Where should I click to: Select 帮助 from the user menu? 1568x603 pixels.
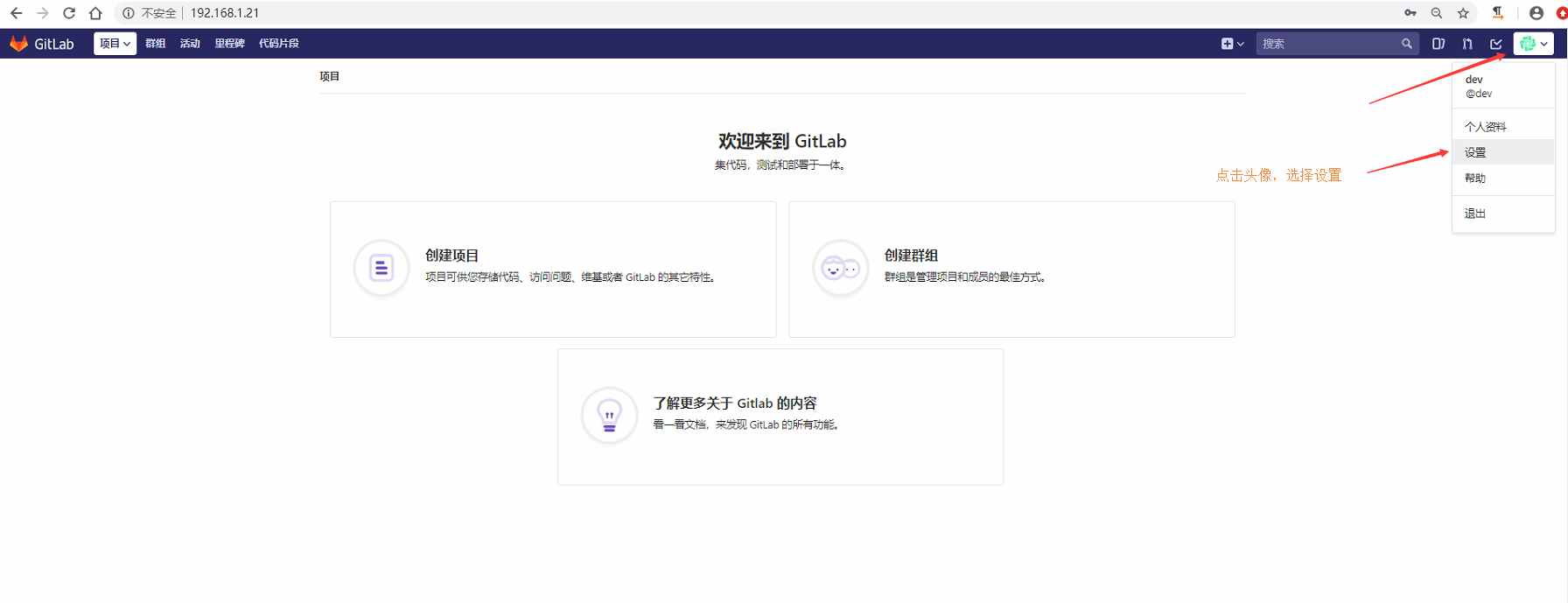click(x=1503, y=178)
